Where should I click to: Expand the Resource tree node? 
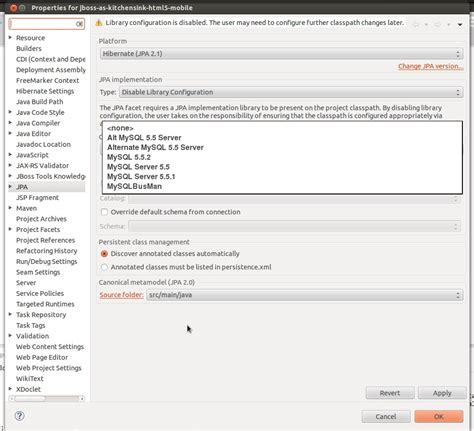pyautogui.click(x=10, y=38)
